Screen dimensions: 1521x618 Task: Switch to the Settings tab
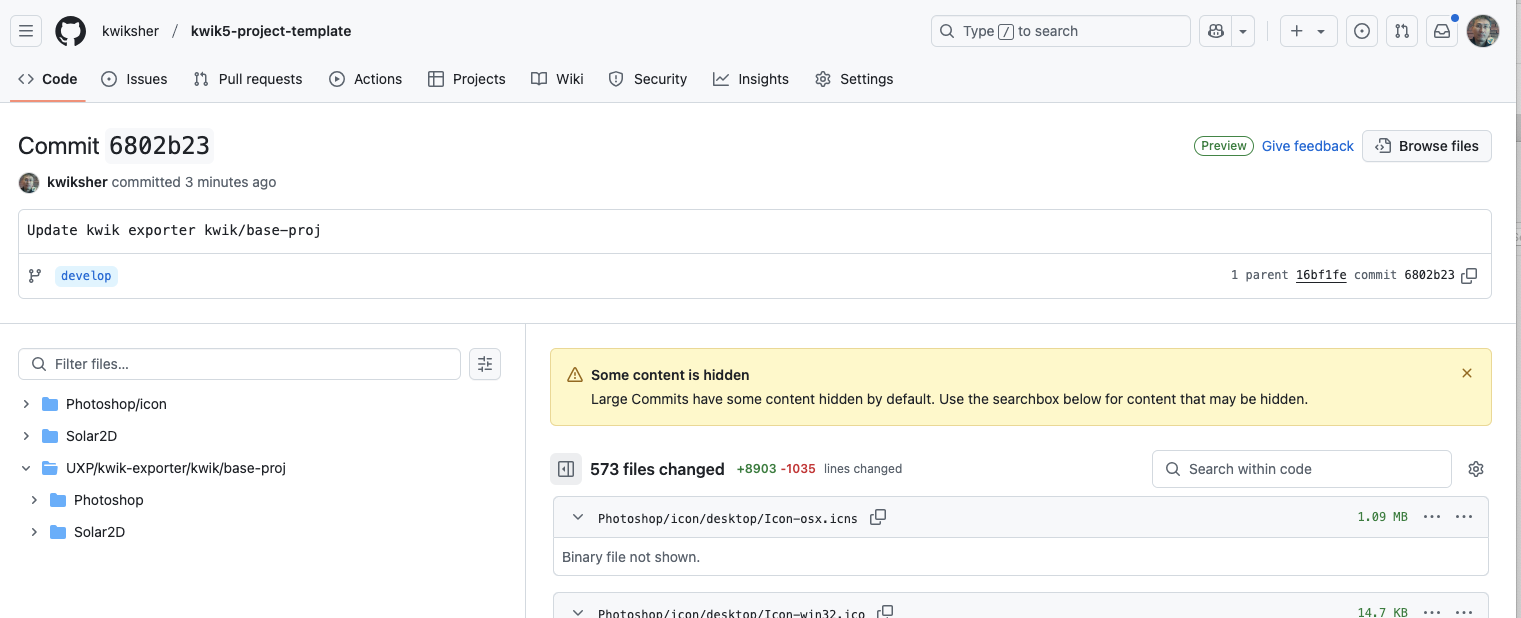point(854,79)
